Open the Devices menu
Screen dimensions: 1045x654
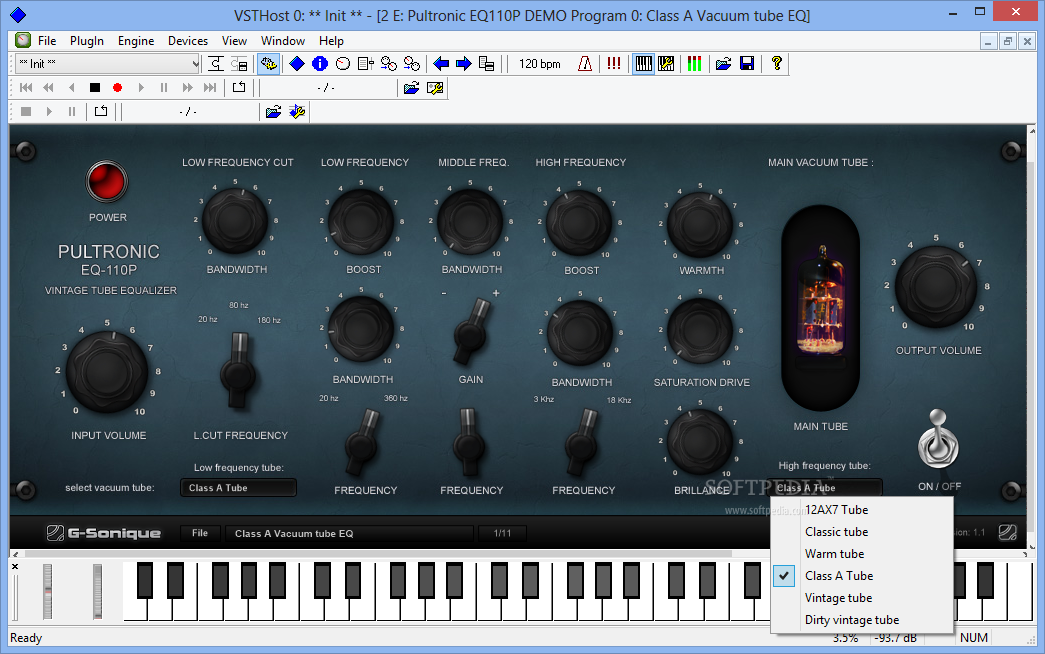coord(188,41)
